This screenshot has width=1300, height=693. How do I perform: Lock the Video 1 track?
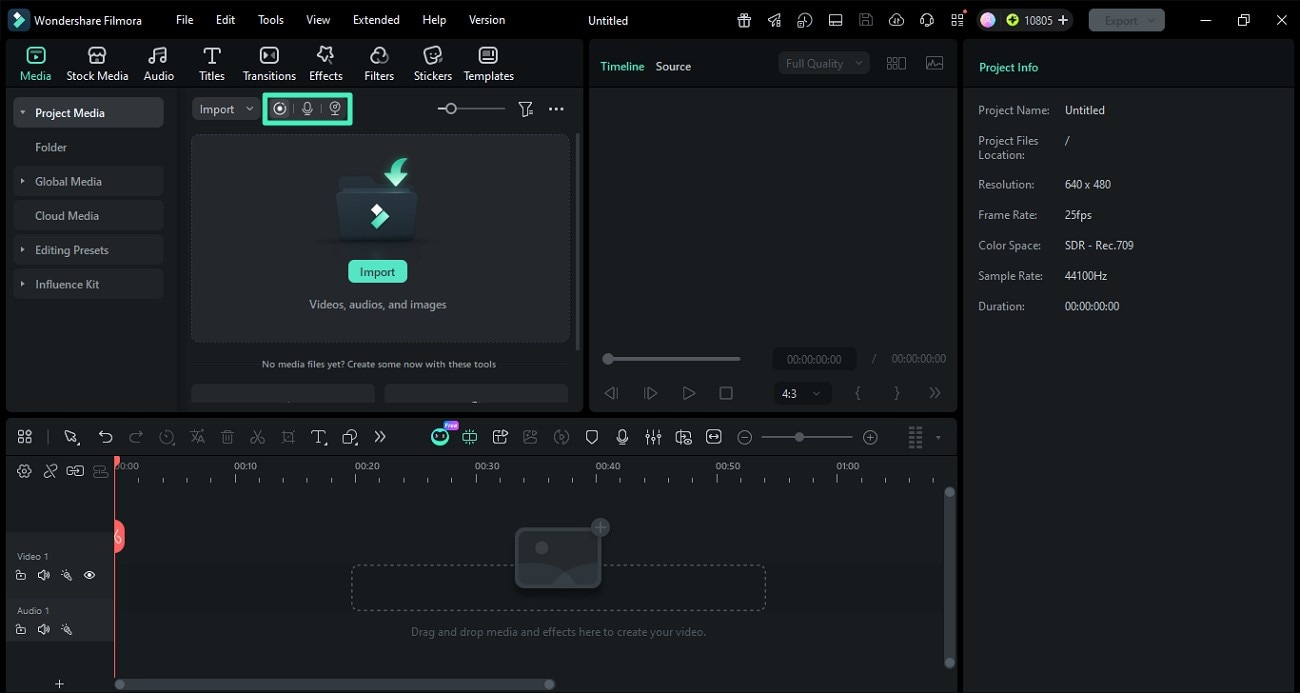pyautogui.click(x=21, y=575)
